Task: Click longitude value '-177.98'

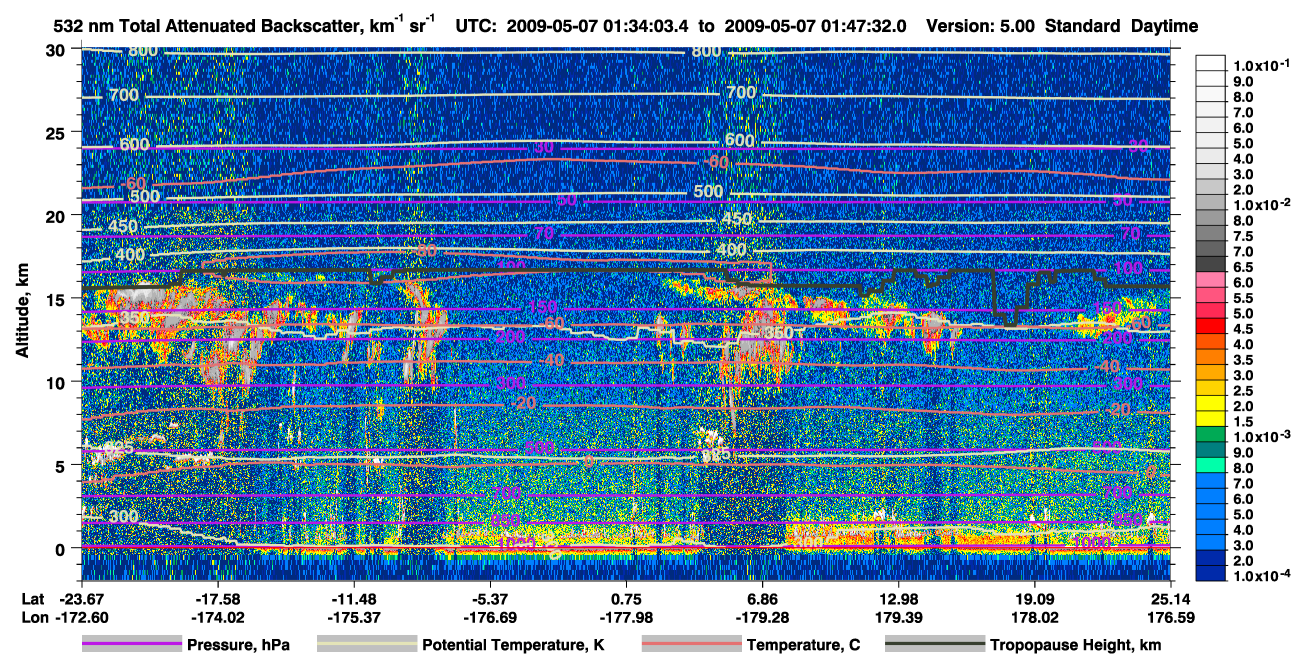Action: 625,617
